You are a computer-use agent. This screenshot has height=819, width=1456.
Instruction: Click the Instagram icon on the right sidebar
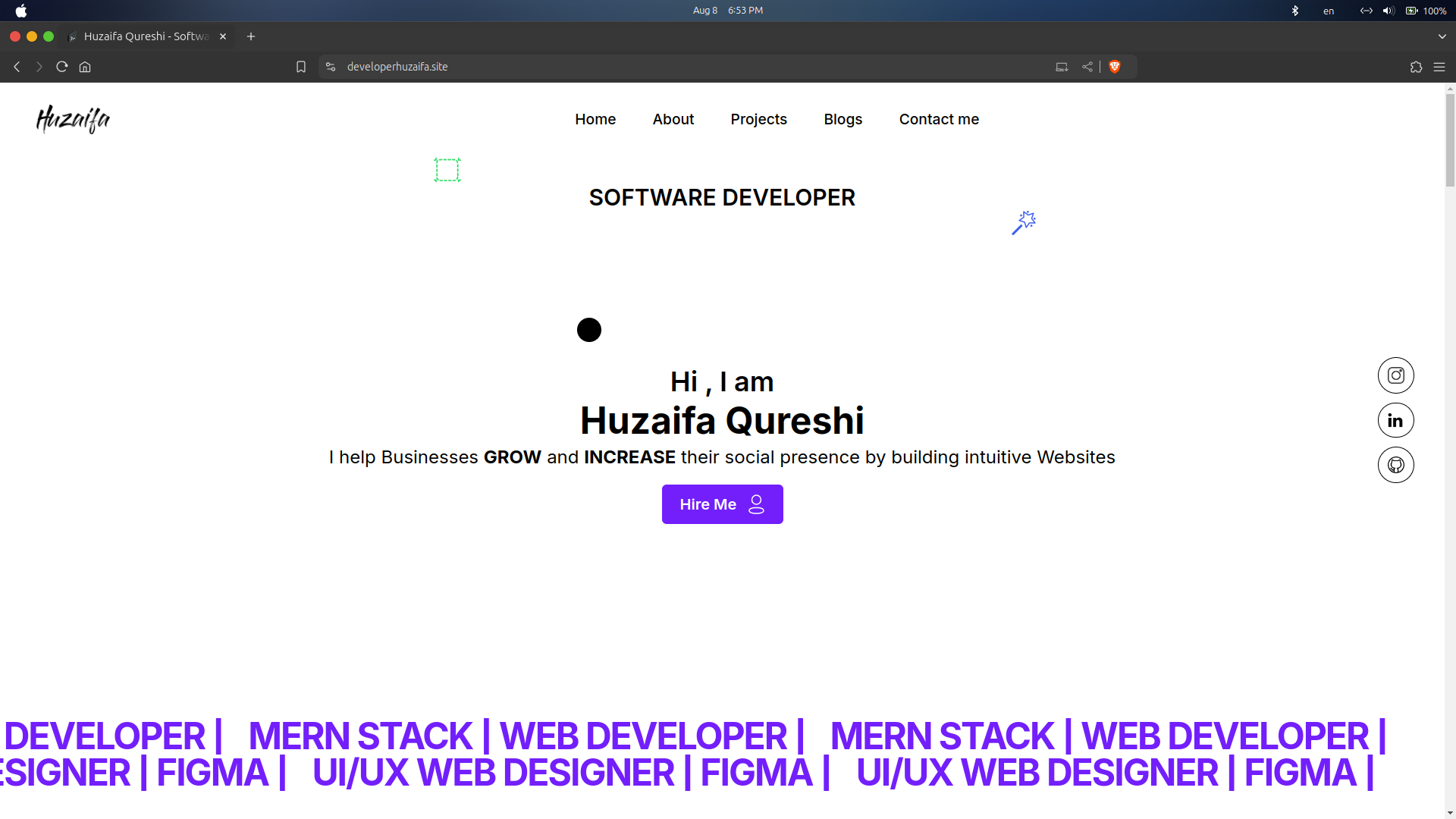[x=1395, y=375]
